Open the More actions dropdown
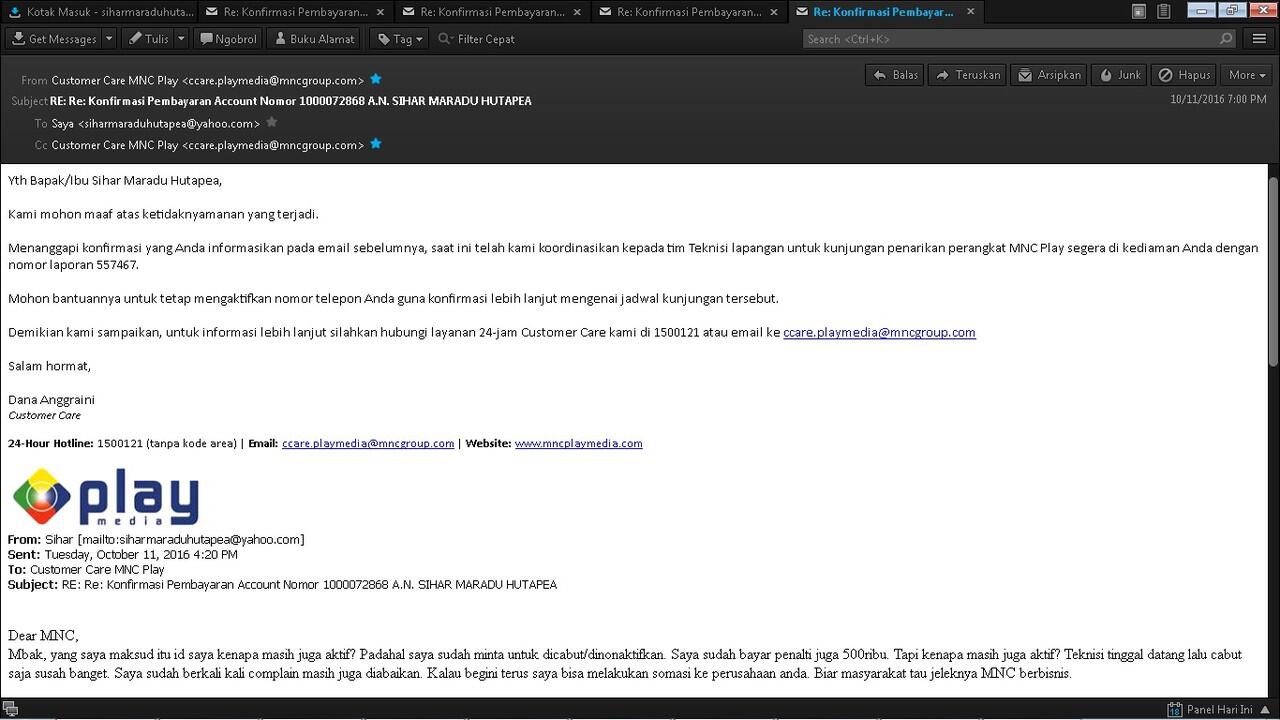Viewport: 1280px width, 720px height. tap(1246, 75)
